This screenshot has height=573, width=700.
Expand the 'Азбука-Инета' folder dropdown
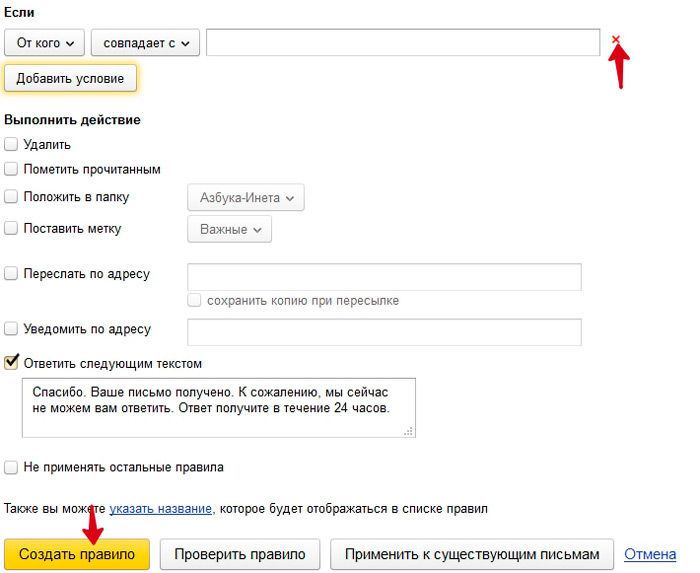[x=246, y=197]
